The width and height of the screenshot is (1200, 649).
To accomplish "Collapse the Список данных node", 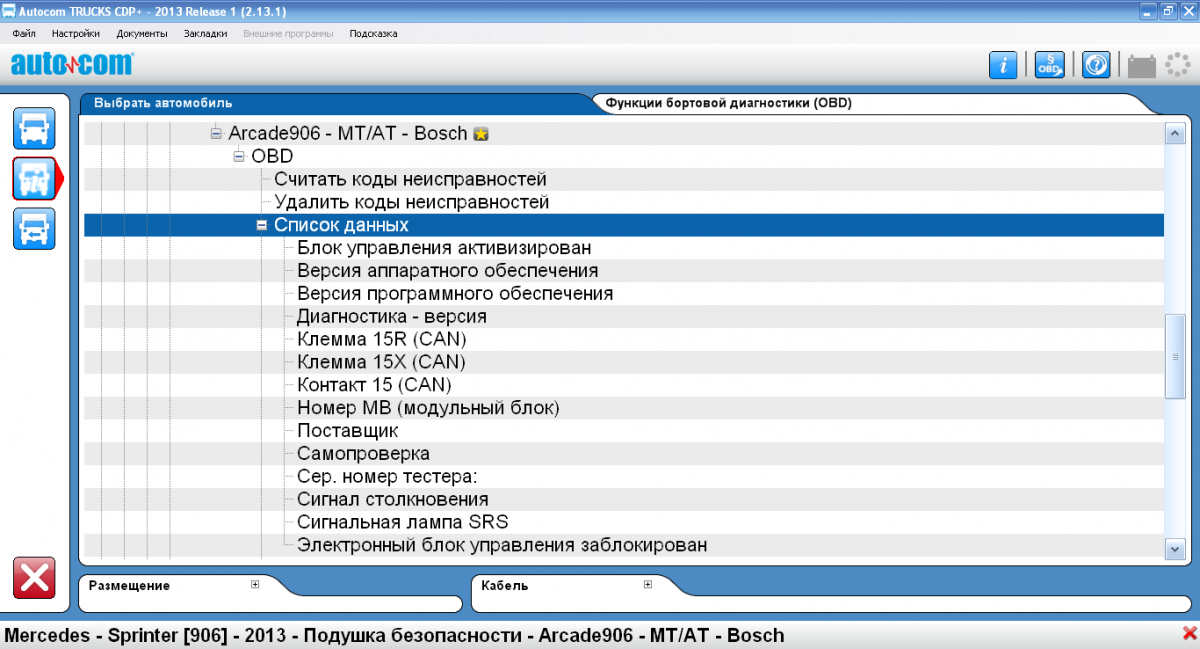I will pyautogui.click(x=261, y=225).
